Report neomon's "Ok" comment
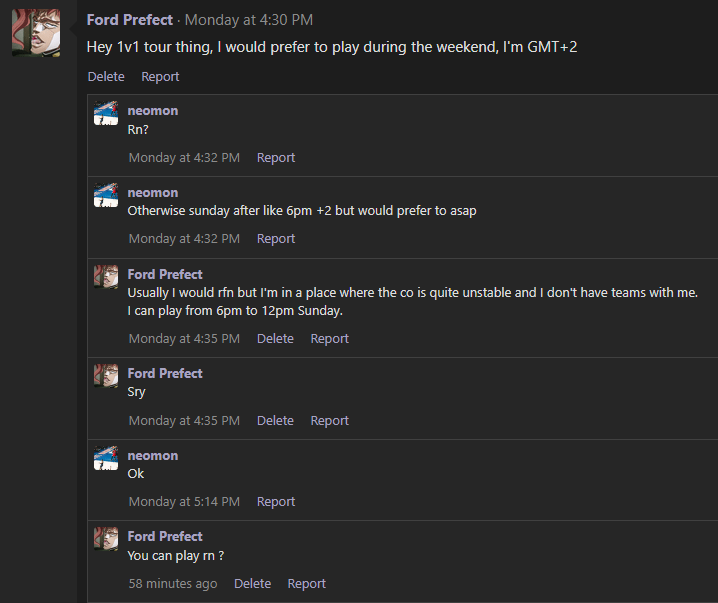 276,502
